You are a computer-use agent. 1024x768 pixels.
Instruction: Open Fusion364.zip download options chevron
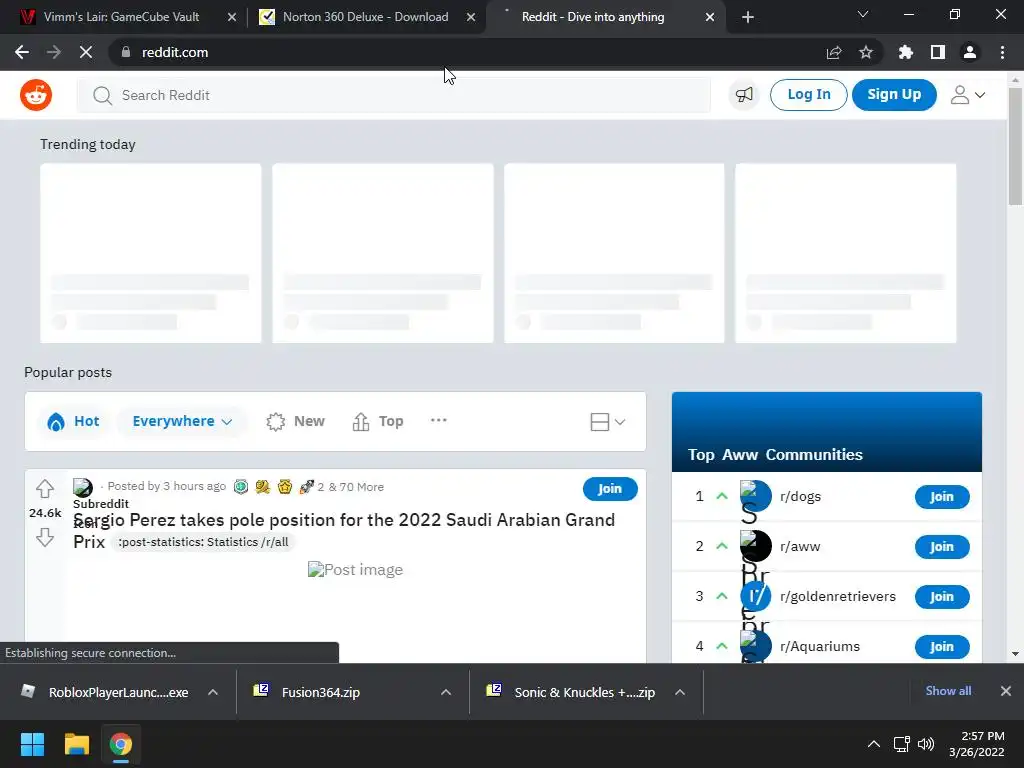pyautogui.click(x=446, y=692)
